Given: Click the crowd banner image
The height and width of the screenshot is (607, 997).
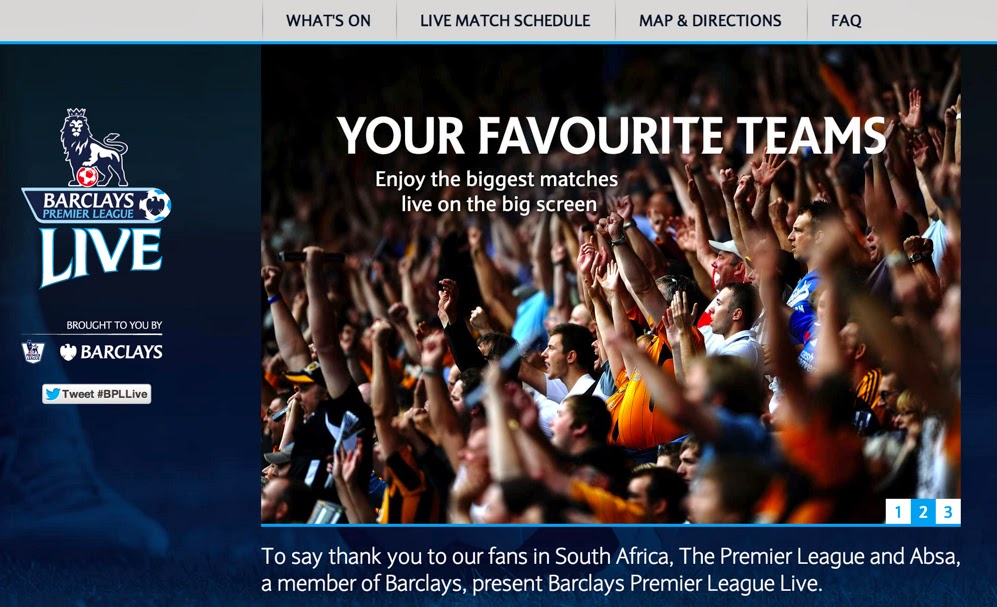Looking at the screenshot, I should pyautogui.click(x=610, y=284).
